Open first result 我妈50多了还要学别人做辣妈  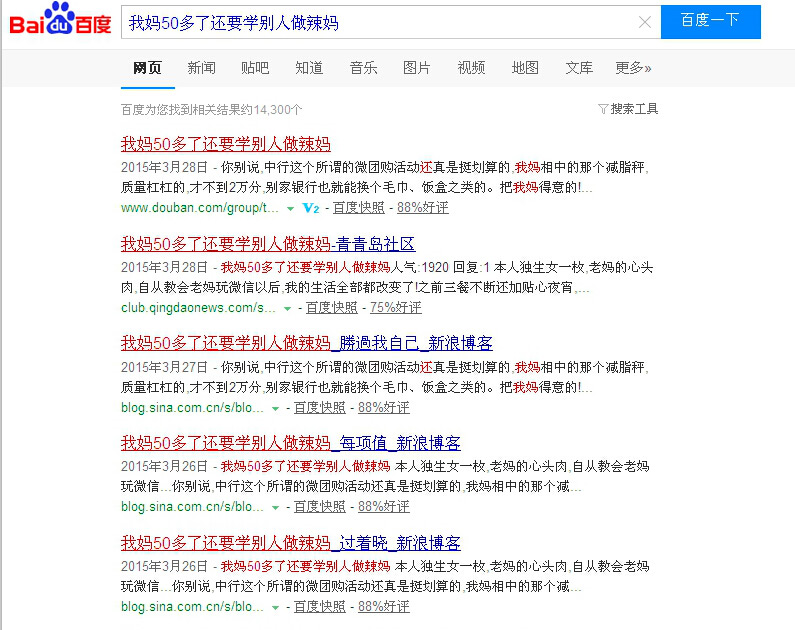226,144
